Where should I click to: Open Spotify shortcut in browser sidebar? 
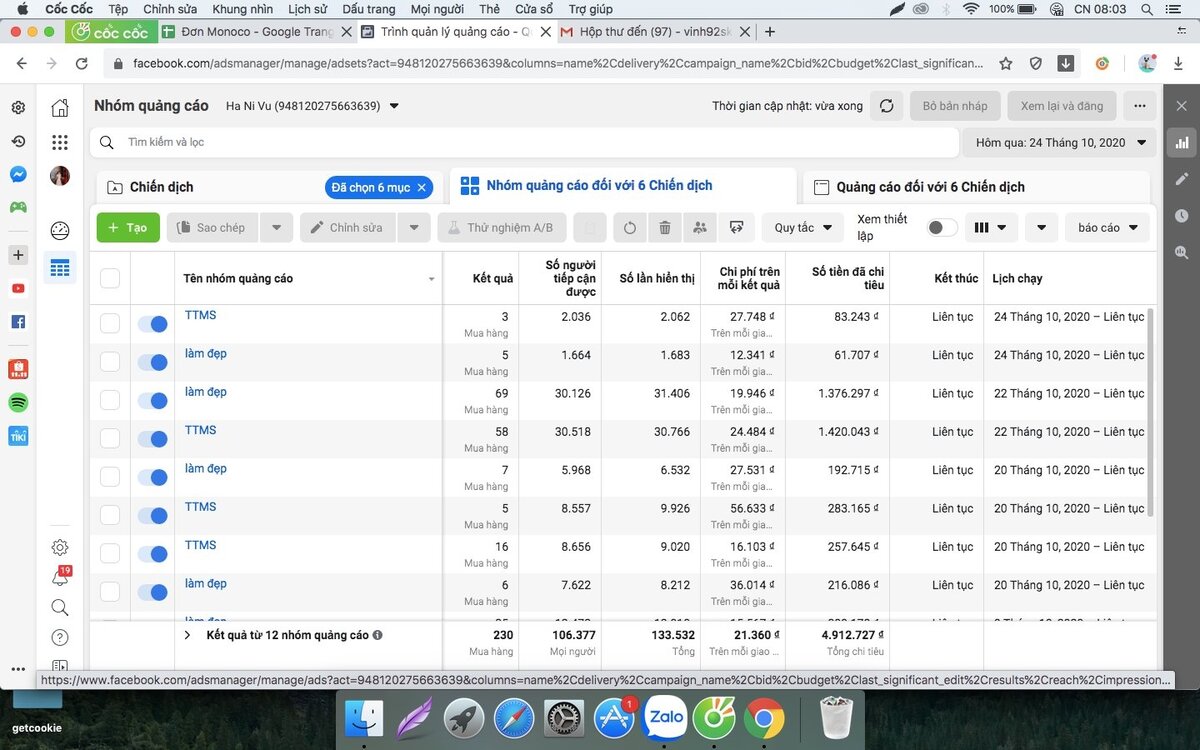(18, 402)
